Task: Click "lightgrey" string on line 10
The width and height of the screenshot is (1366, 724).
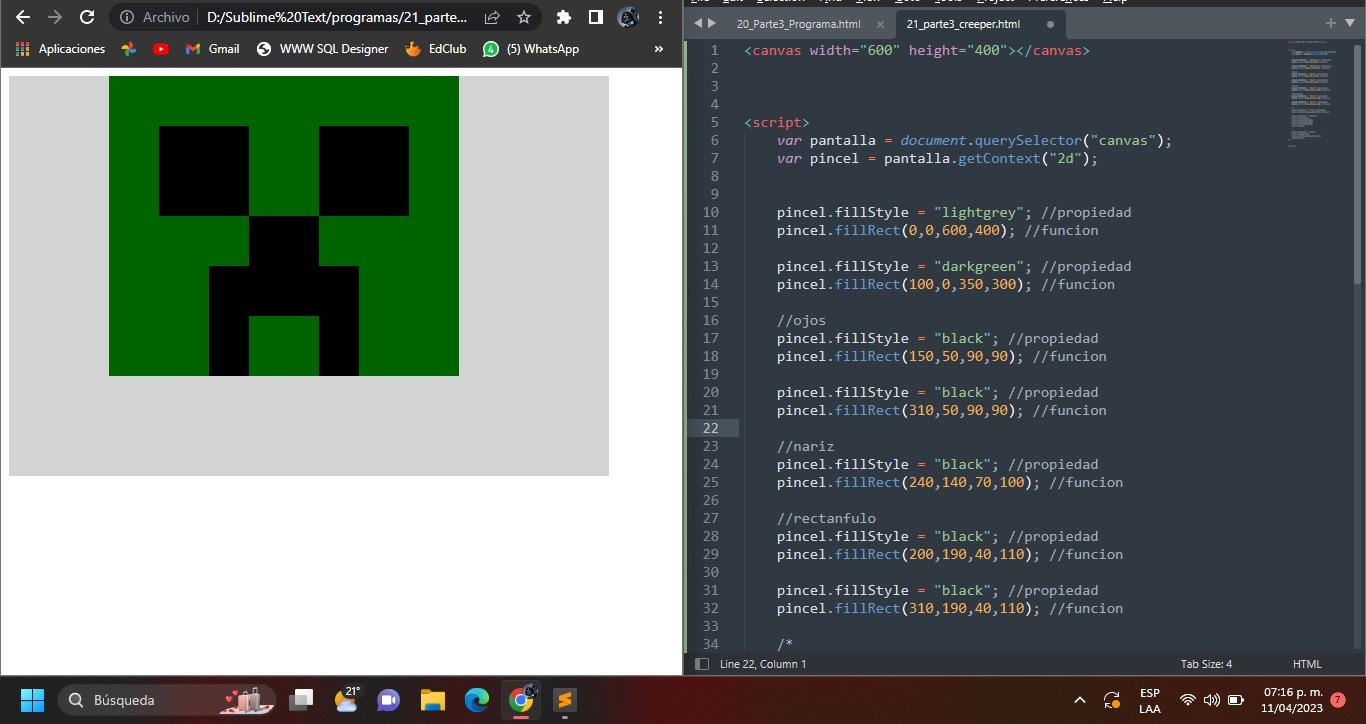Action: coord(979,212)
